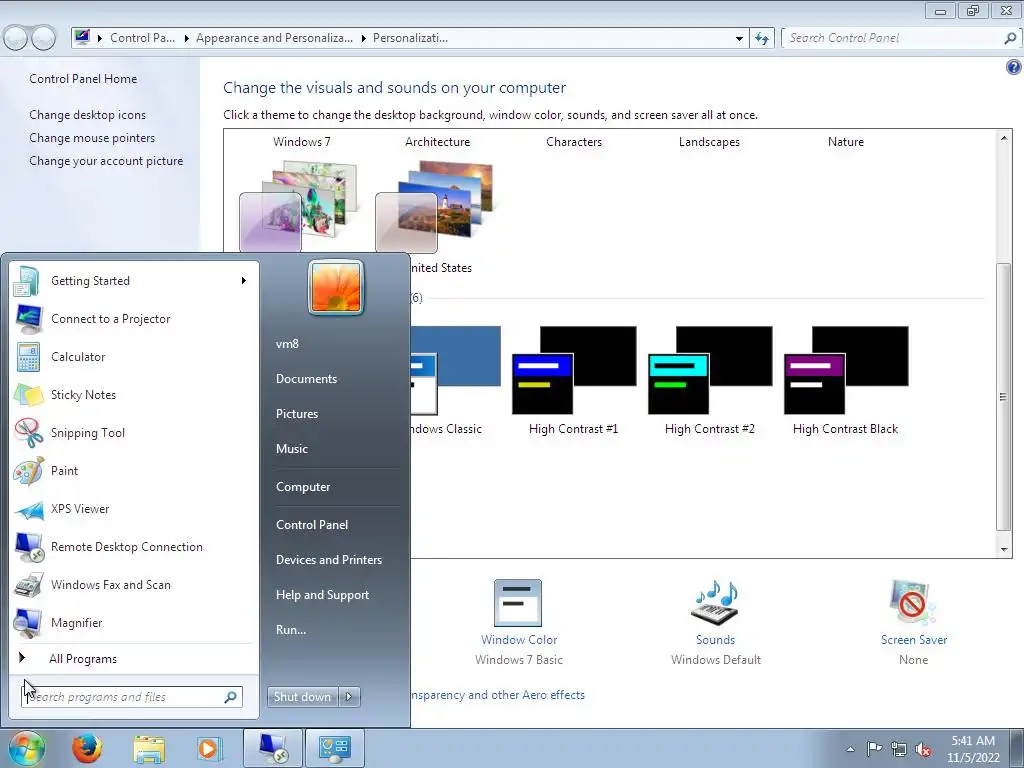
Task: Click the theme list scroll down arrow
Action: tap(1004, 550)
